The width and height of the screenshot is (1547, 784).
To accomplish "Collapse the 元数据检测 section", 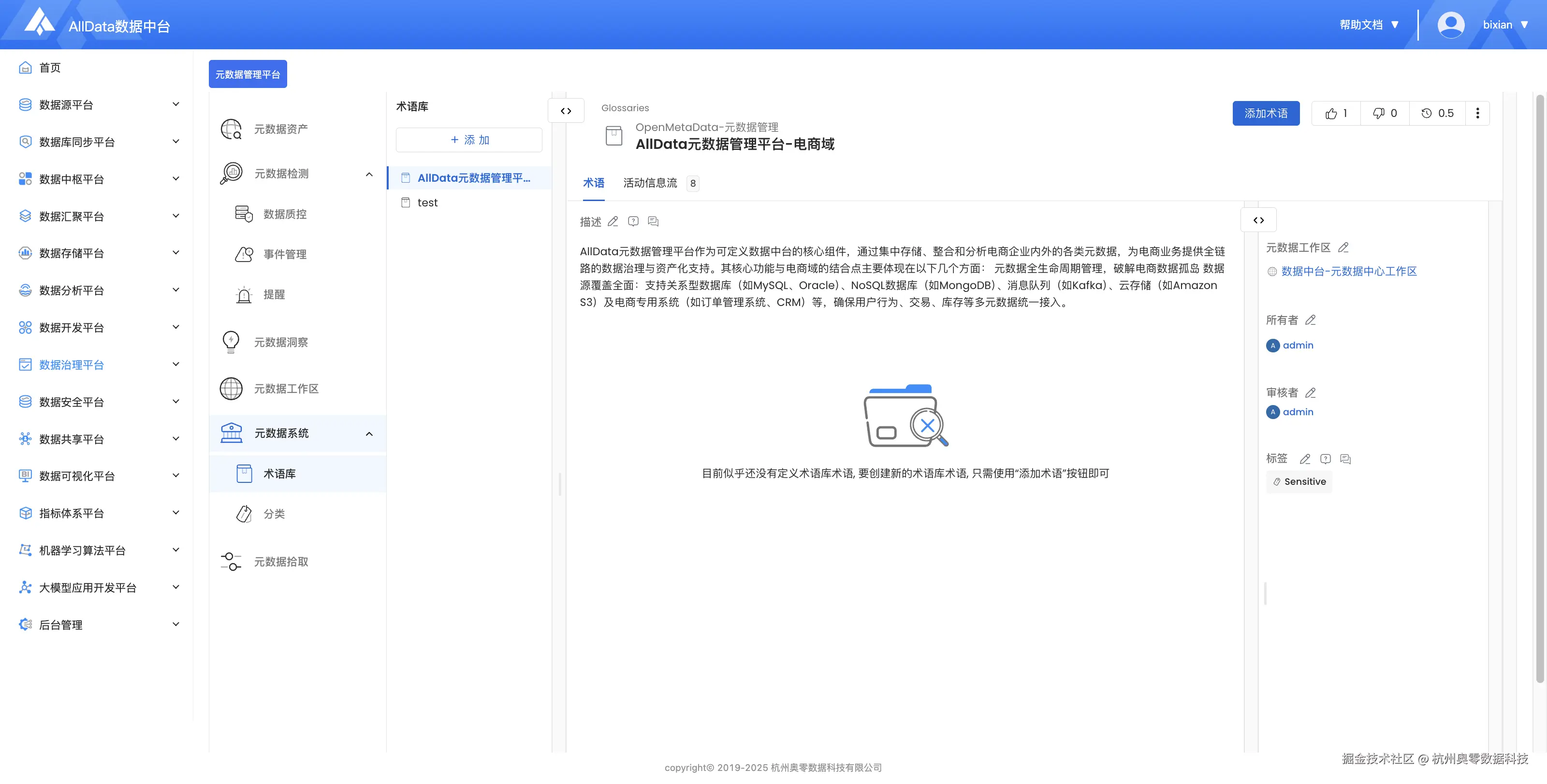I will (x=369, y=174).
